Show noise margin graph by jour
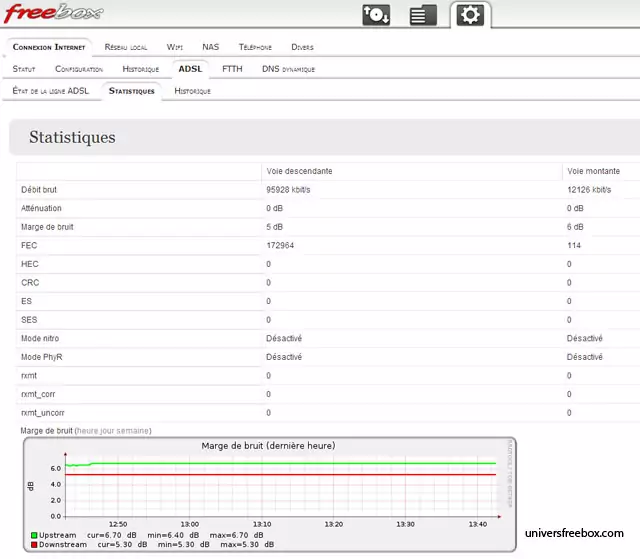Image resolution: width=640 pixels, height=559 pixels. pyautogui.click(x=106, y=430)
